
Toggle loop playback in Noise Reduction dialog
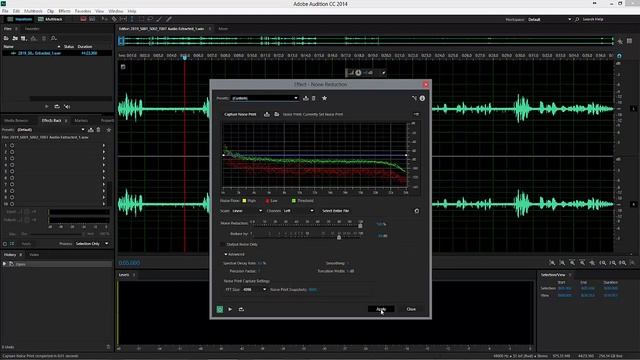[241, 309]
